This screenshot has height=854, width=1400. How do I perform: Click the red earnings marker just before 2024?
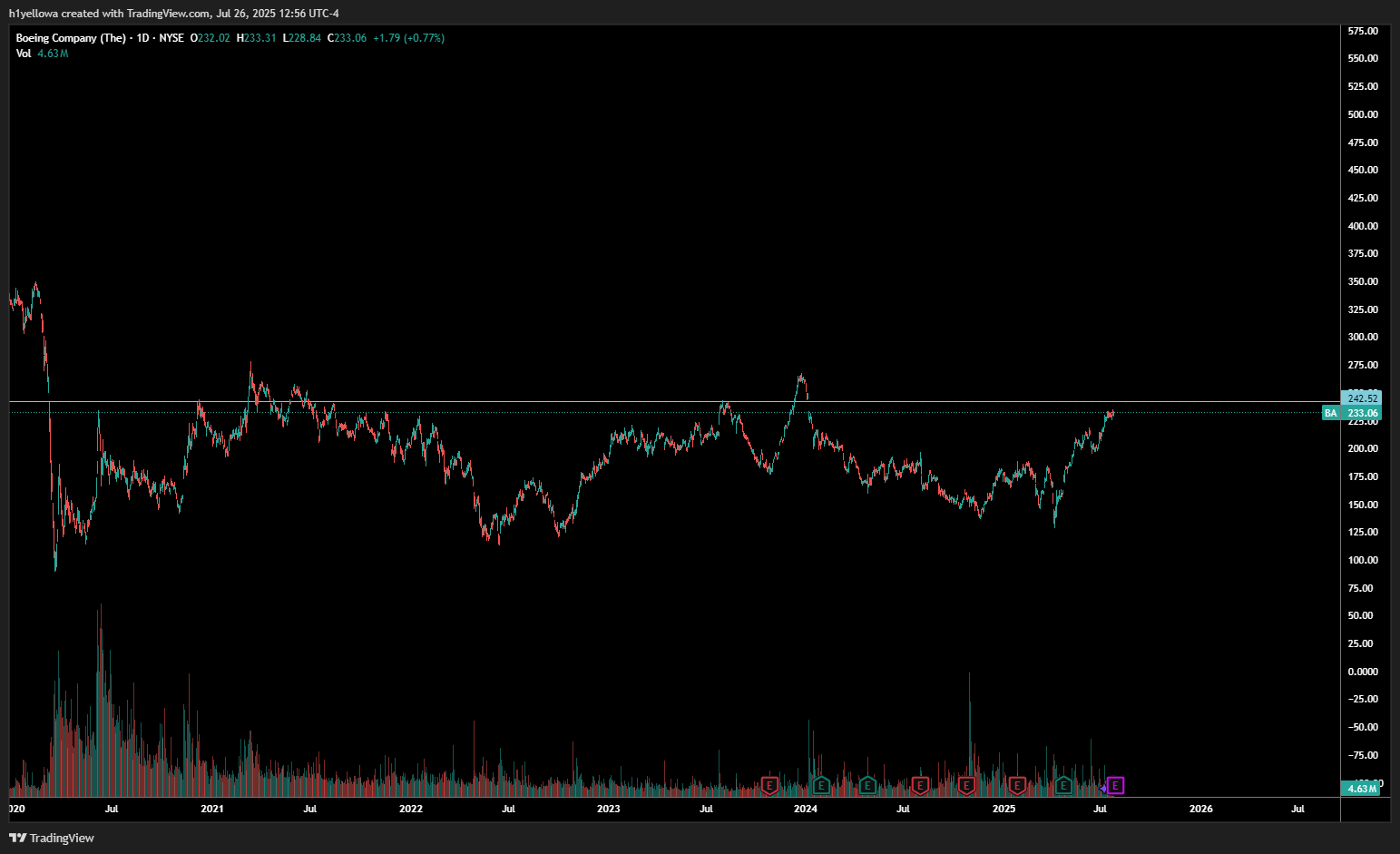(x=769, y=785)
